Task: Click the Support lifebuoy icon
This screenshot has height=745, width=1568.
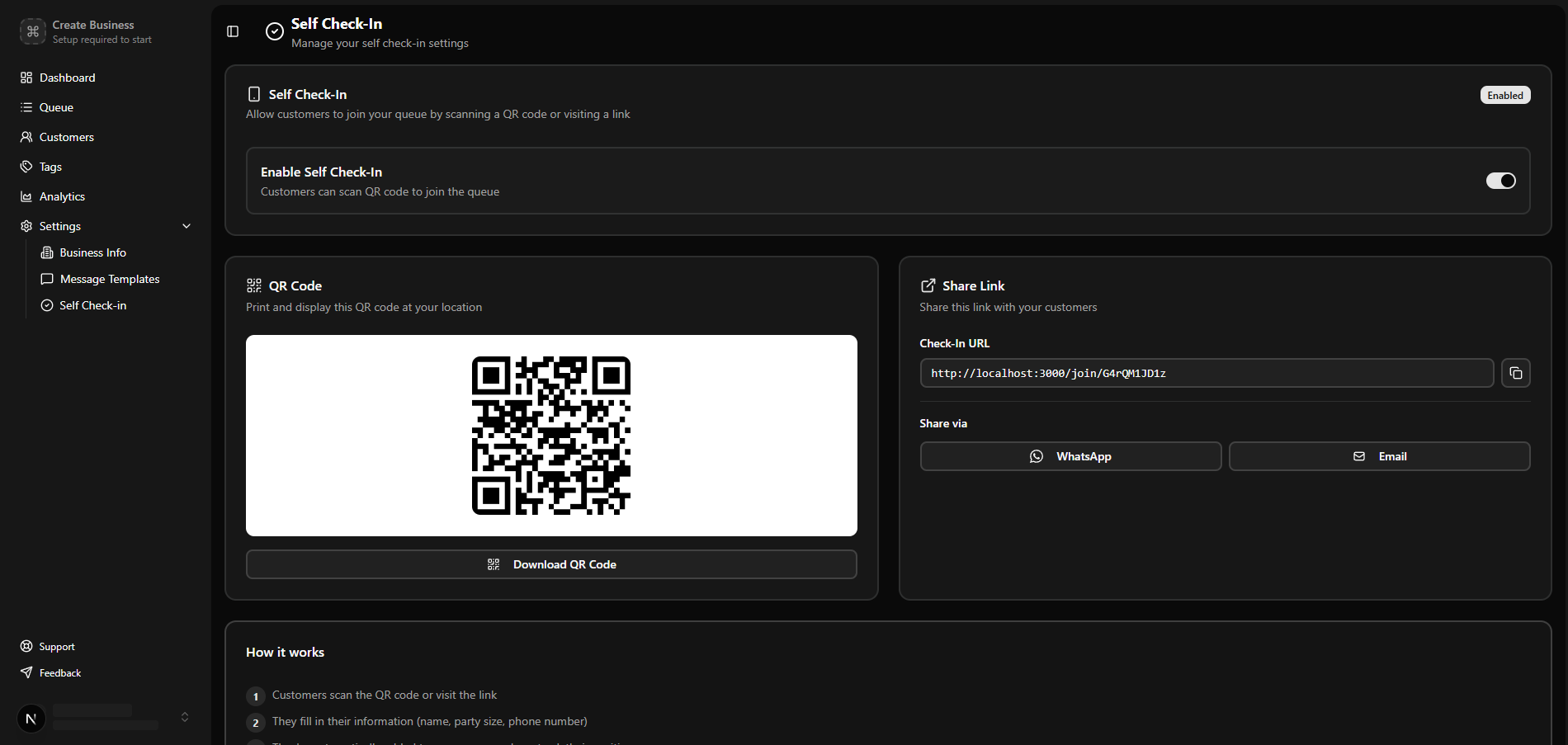Action: (x=26, y=647)
